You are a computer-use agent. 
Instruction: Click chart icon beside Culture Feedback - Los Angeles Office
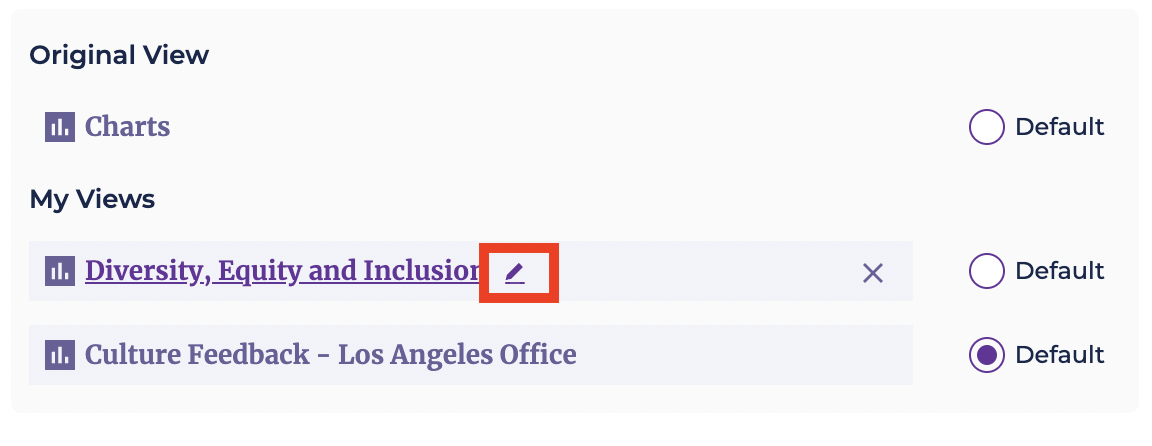60,355
